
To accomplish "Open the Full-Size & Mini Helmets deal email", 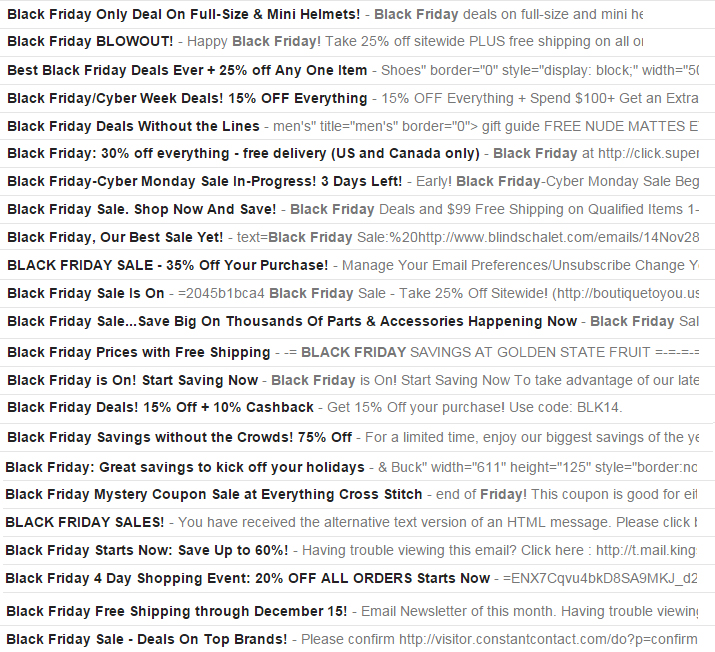I will coord(184,15).
